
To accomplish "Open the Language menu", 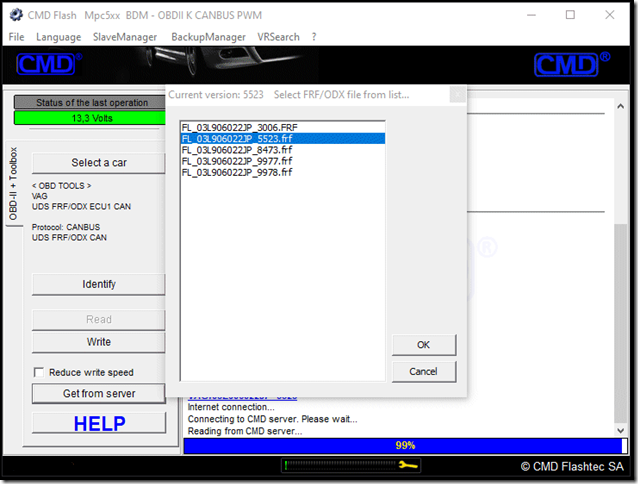I will tap(59, 37).
